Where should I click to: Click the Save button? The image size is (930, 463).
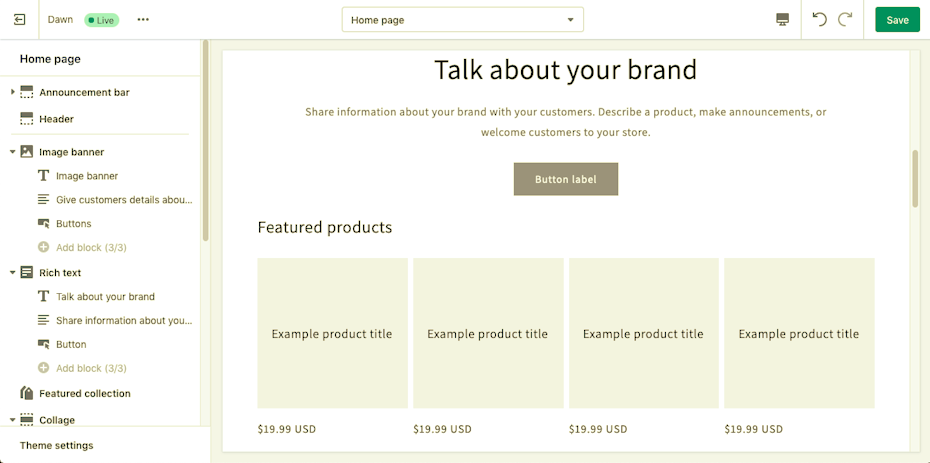pos(897,20)
